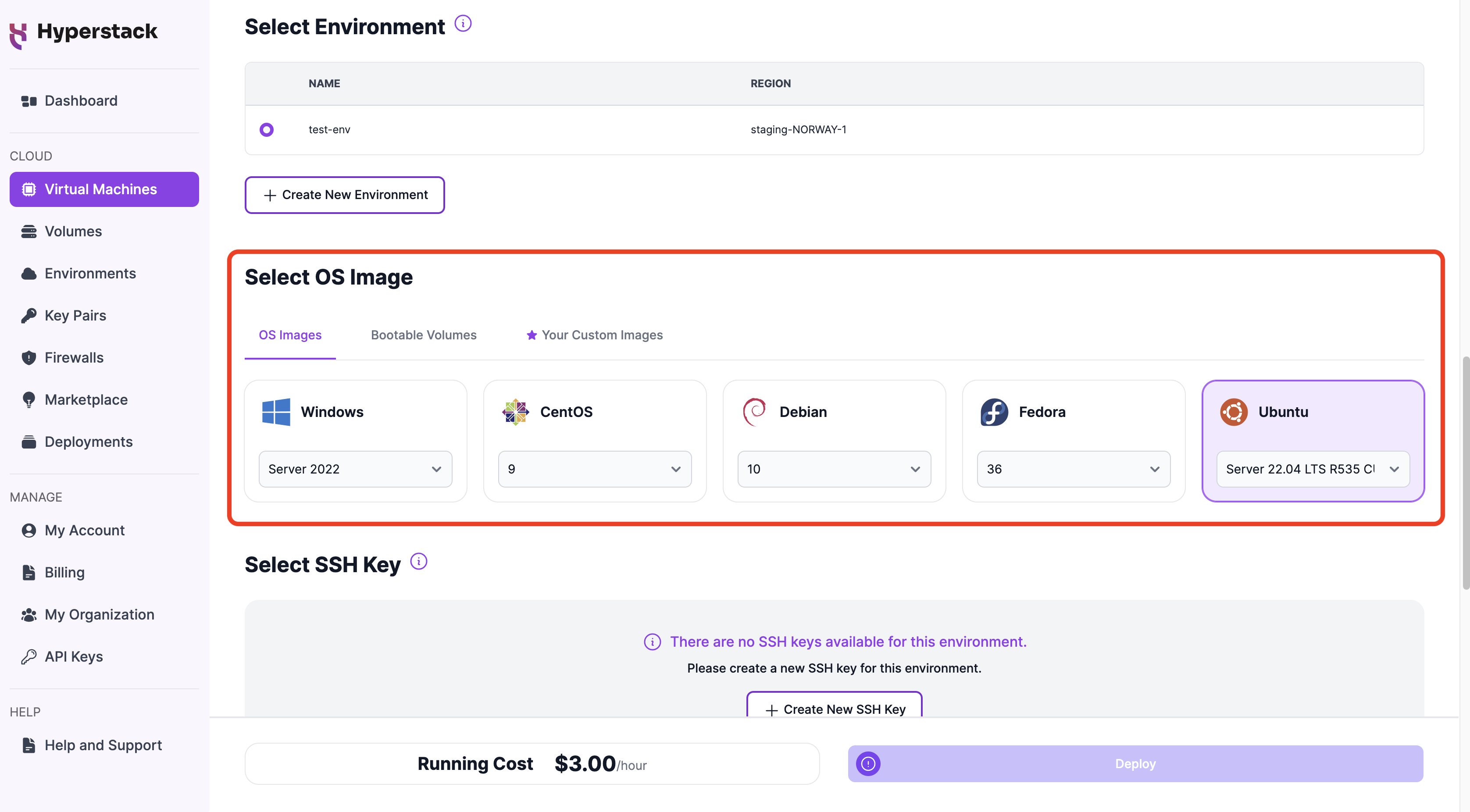The width and height of the screenshot is (1470, 812).
Task: Select the Windows OS card title
Action: pos(332,412)
